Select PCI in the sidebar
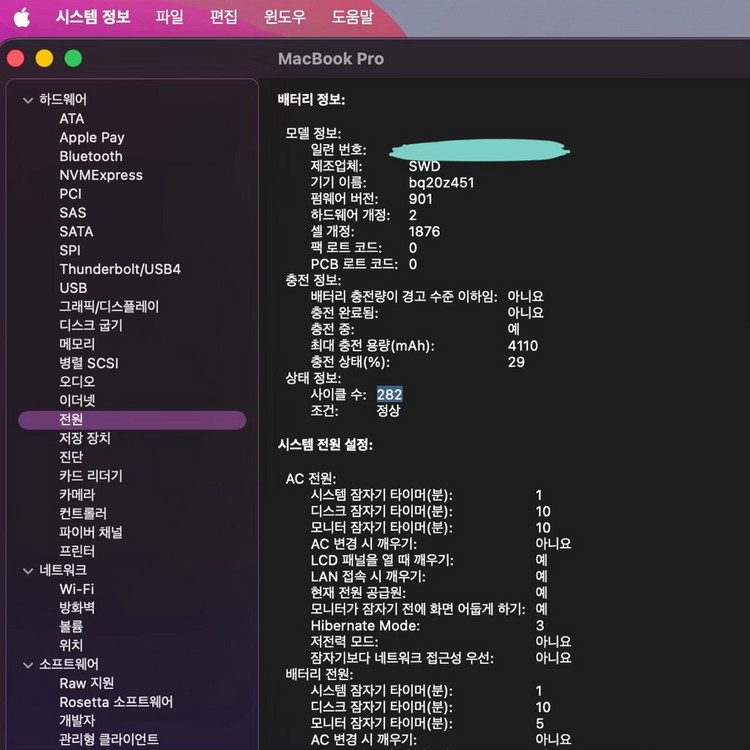The height and width of the screenshot is (750, 750). 70,194
